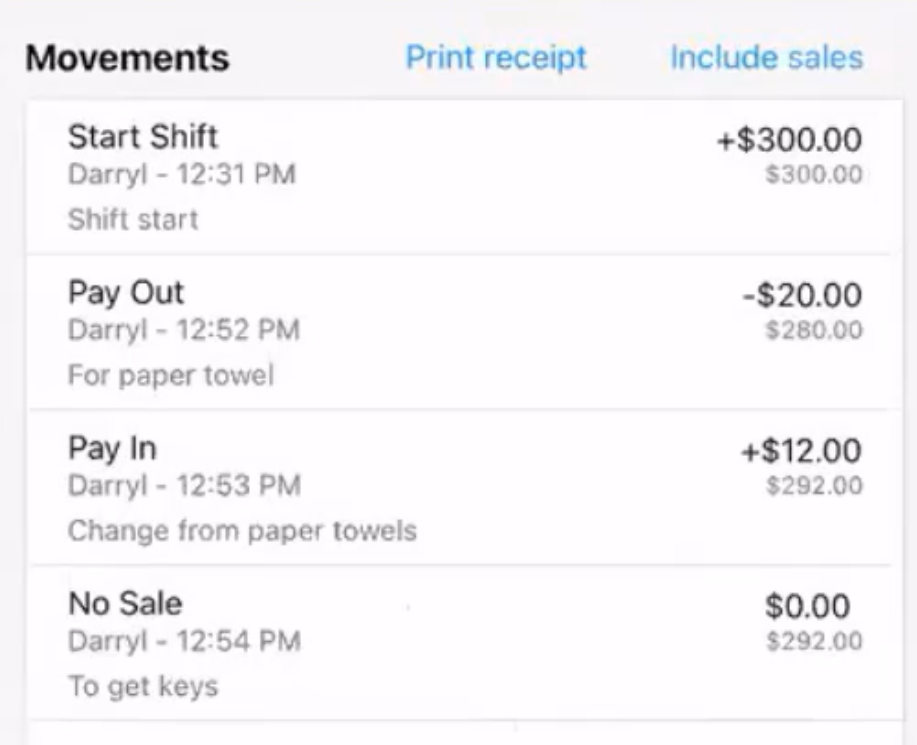Click the -$20.00 pay out amount
Image resolution: width=917 pixels, height=745 pixels.
[802, 295]
